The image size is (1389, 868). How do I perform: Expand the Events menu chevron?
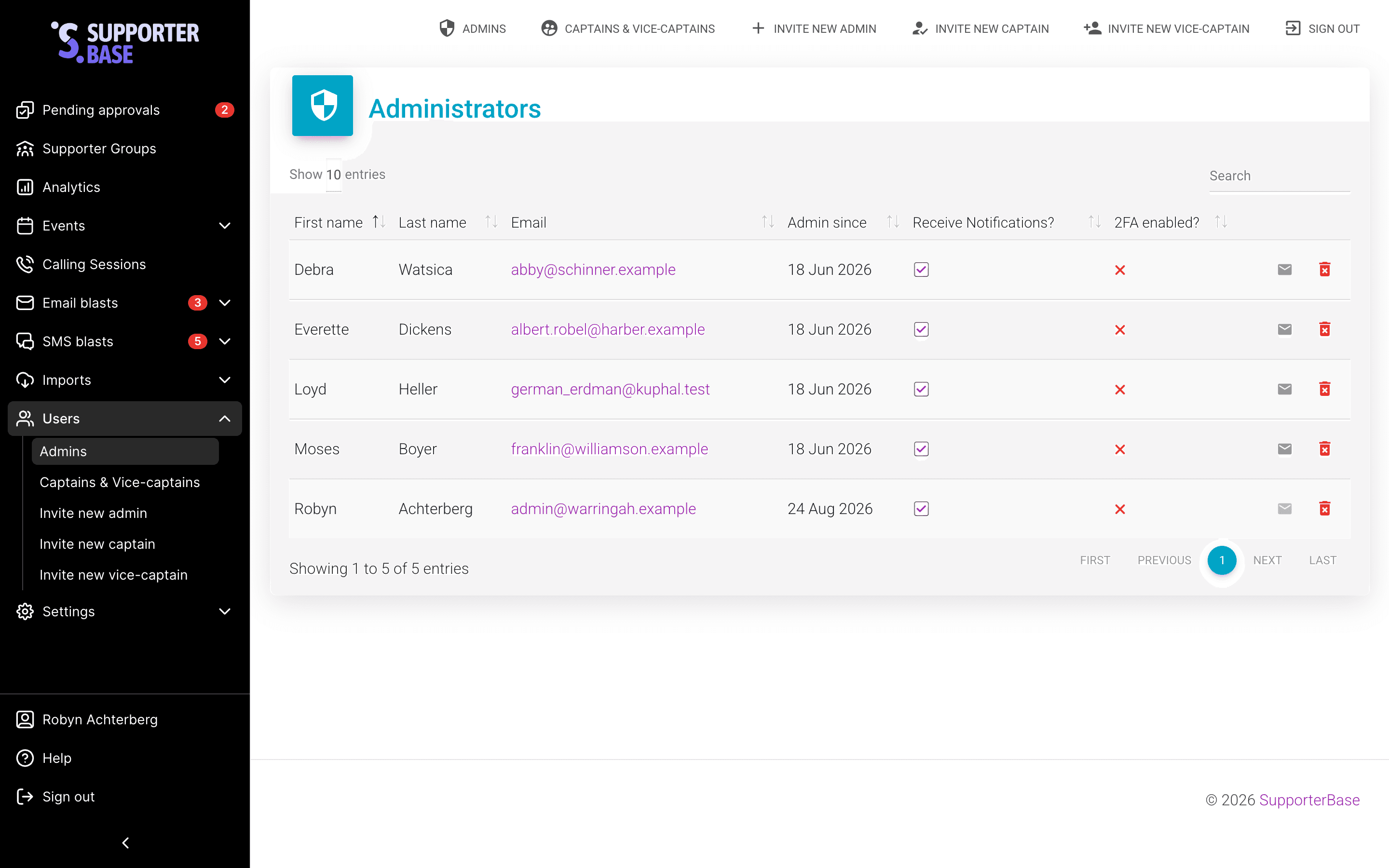224,226
